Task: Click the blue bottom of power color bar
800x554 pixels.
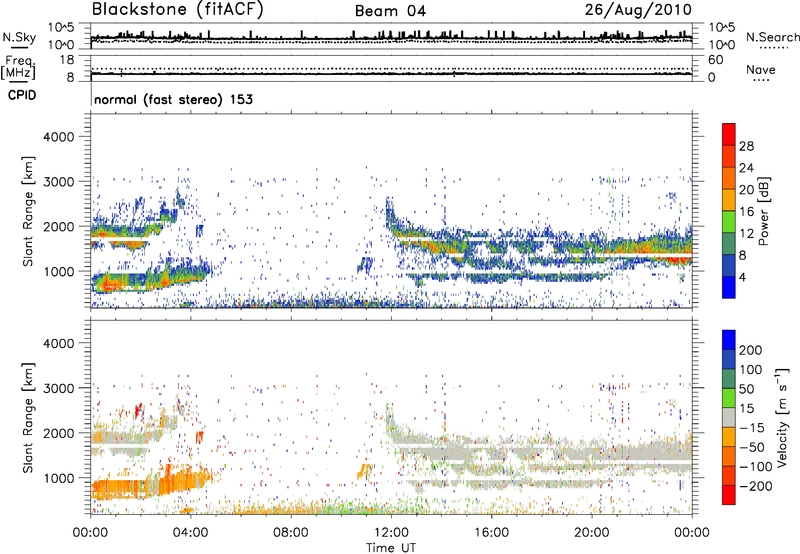Action: tap(729, 287)
